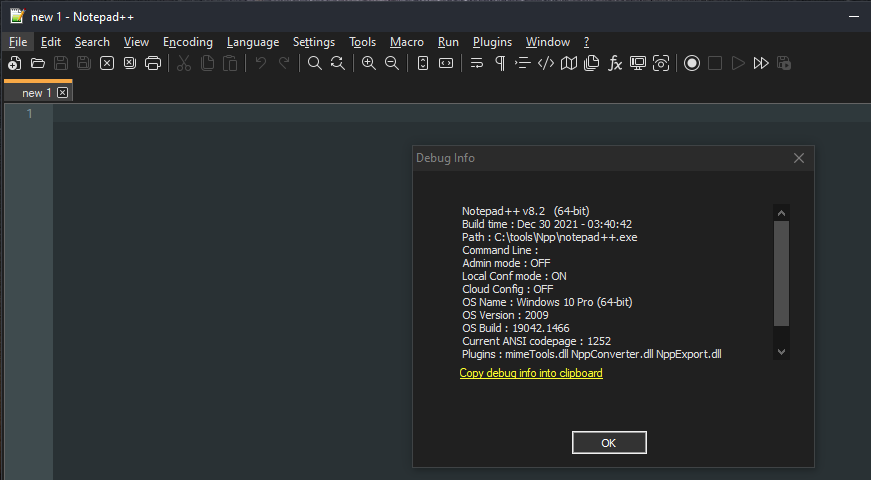871x480 pixels.
Task: Open the File menu
Action: tap(18, 42)
